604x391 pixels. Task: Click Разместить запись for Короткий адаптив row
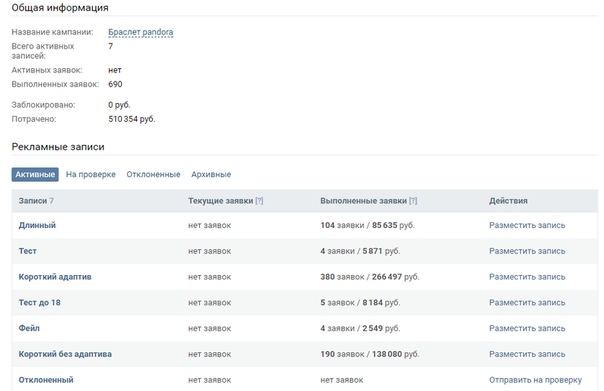527,277
